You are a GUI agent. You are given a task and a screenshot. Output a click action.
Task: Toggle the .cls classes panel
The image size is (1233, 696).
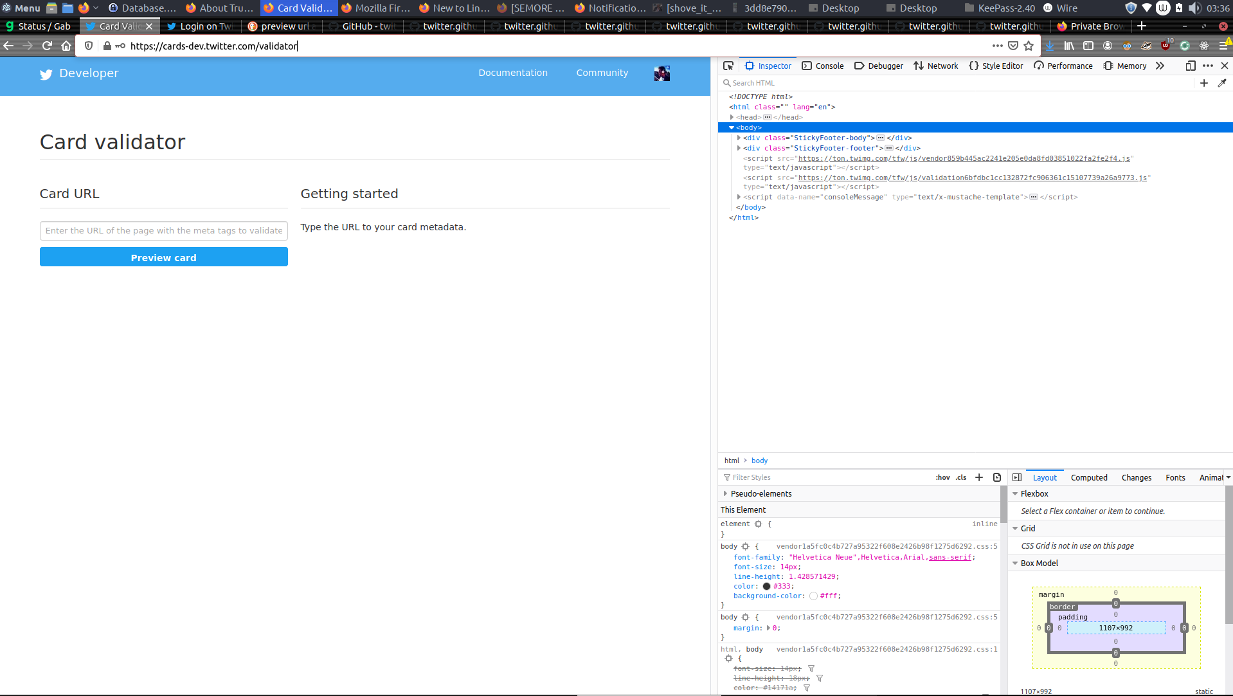click(961, 478)
